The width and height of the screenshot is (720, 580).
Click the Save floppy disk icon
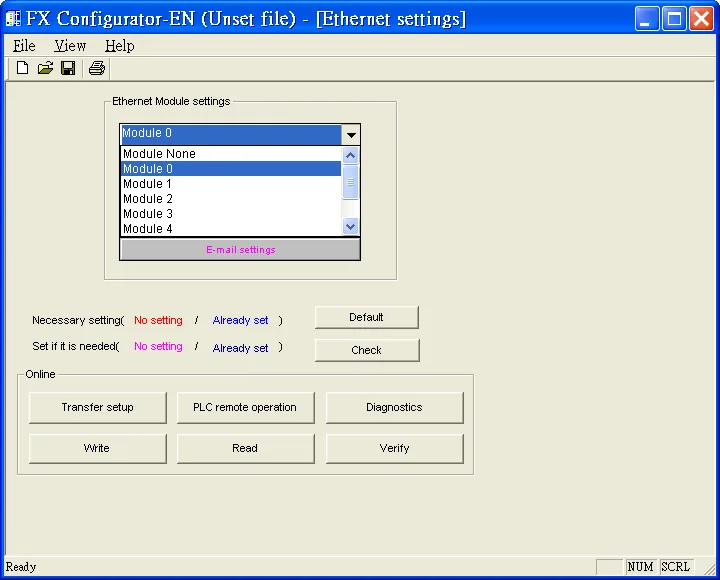click(x=68, y=68)
